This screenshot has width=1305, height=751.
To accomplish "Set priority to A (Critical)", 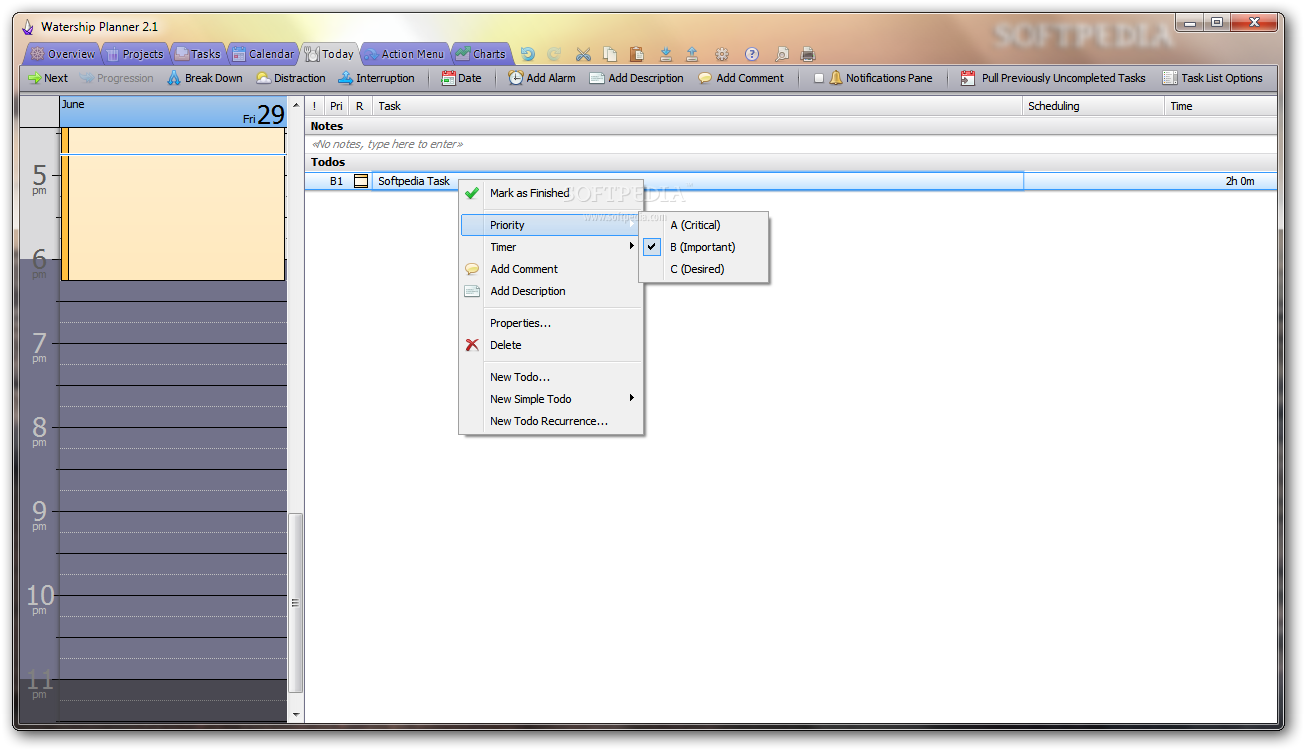I will point(704,225).
